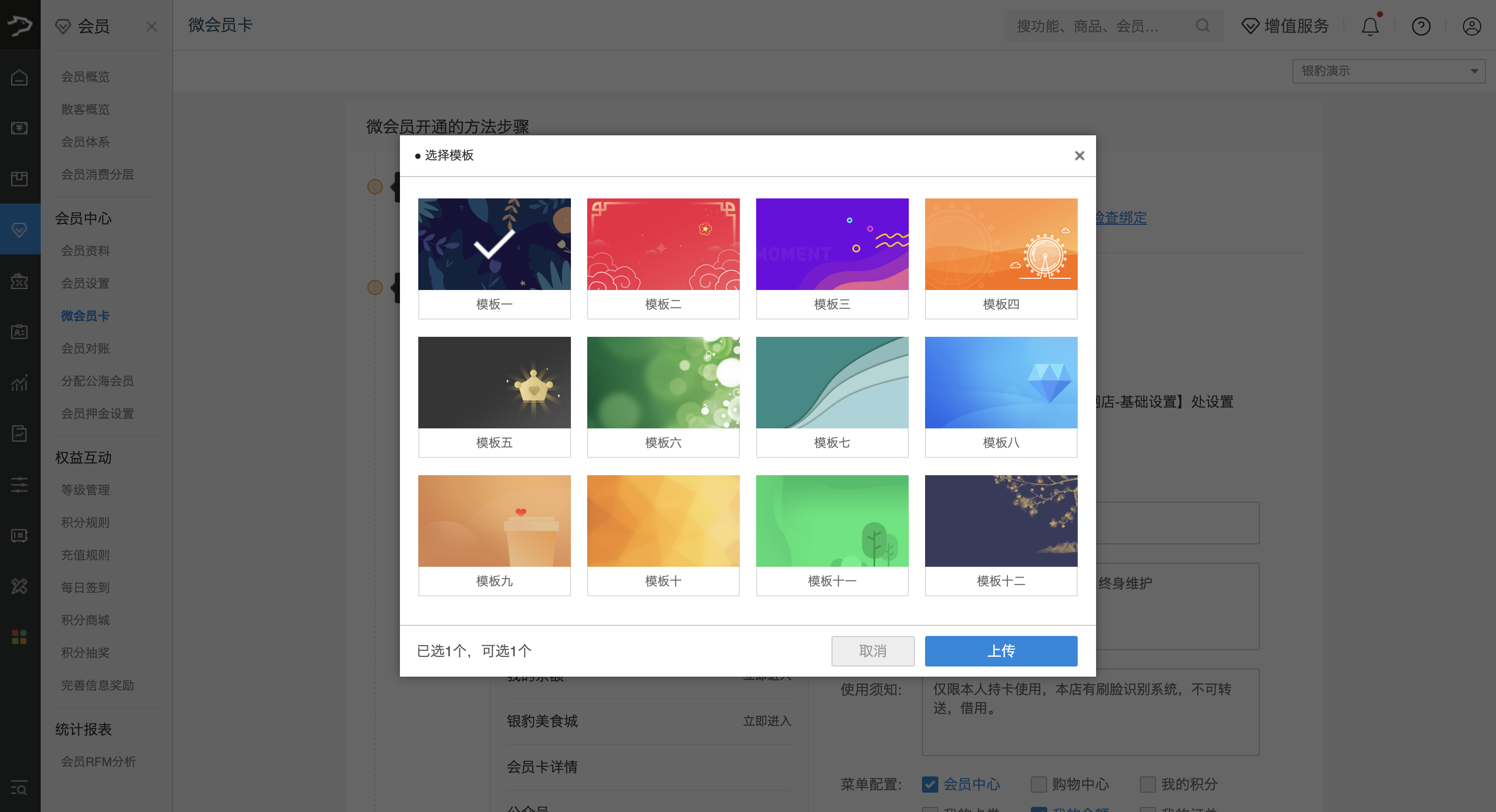Open the notification bell
Viewport: 1496px width, 812px height.
click(x=1370, y=26)
